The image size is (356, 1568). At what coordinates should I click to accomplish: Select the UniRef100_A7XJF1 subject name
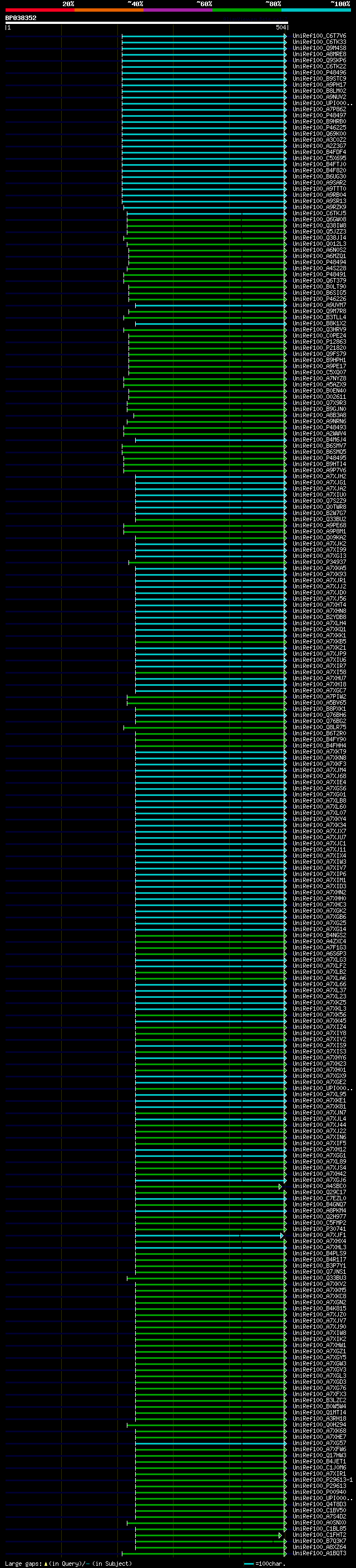319,1234
